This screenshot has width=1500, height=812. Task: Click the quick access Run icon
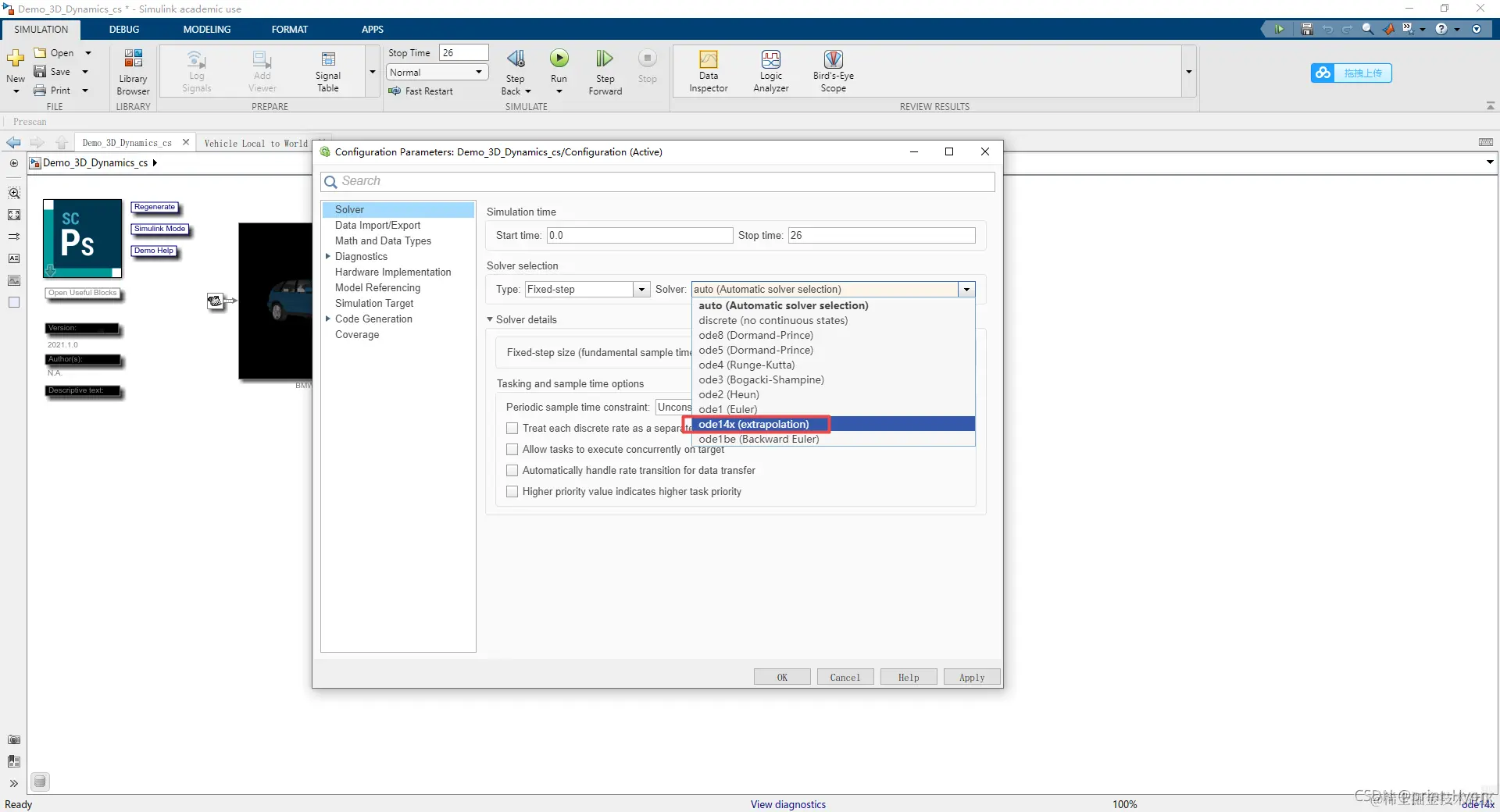(x=1279, y=29)
